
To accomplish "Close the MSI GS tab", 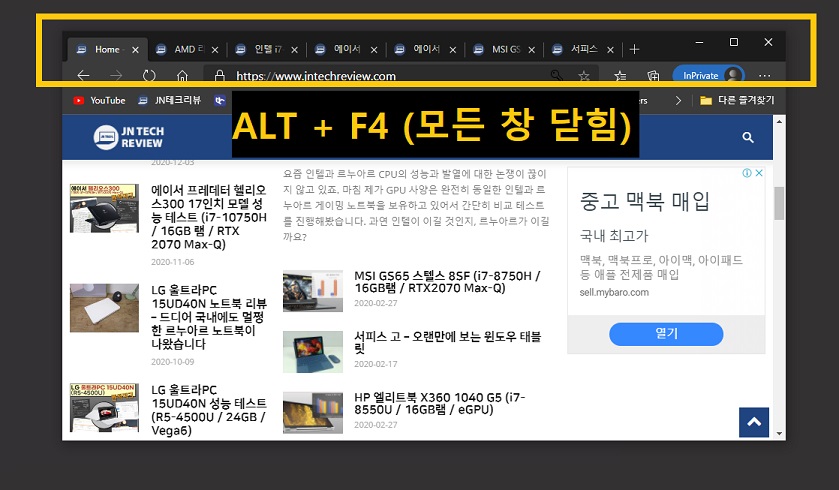I will (x=531, y=50).
